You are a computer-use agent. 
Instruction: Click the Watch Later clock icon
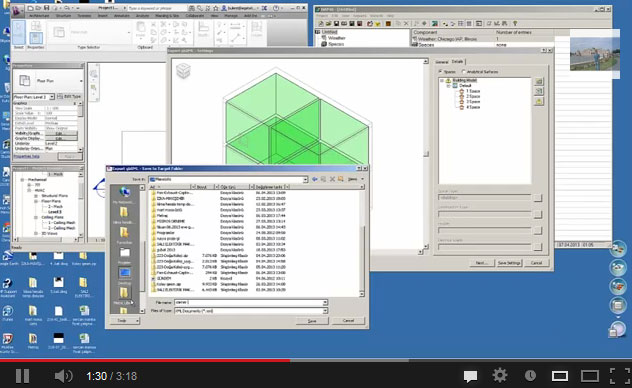530,376
